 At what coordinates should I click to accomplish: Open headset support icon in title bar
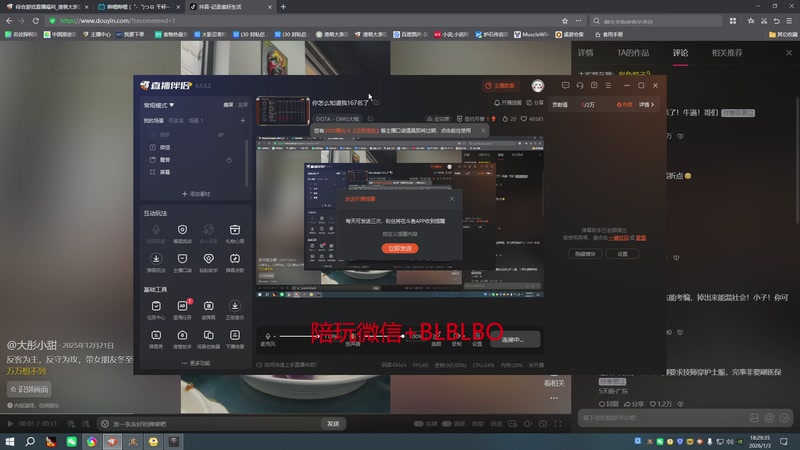point(580,85)
